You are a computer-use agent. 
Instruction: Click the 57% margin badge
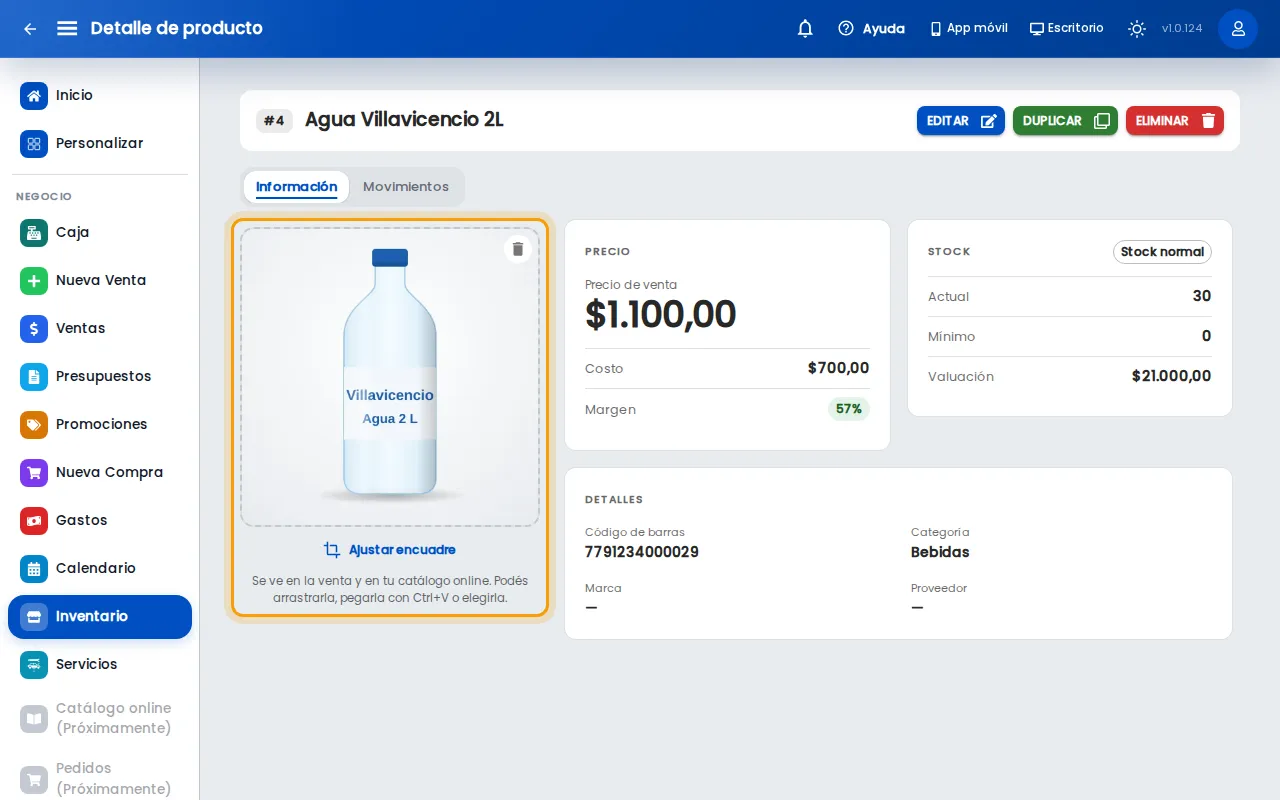[x=849, y=409]
